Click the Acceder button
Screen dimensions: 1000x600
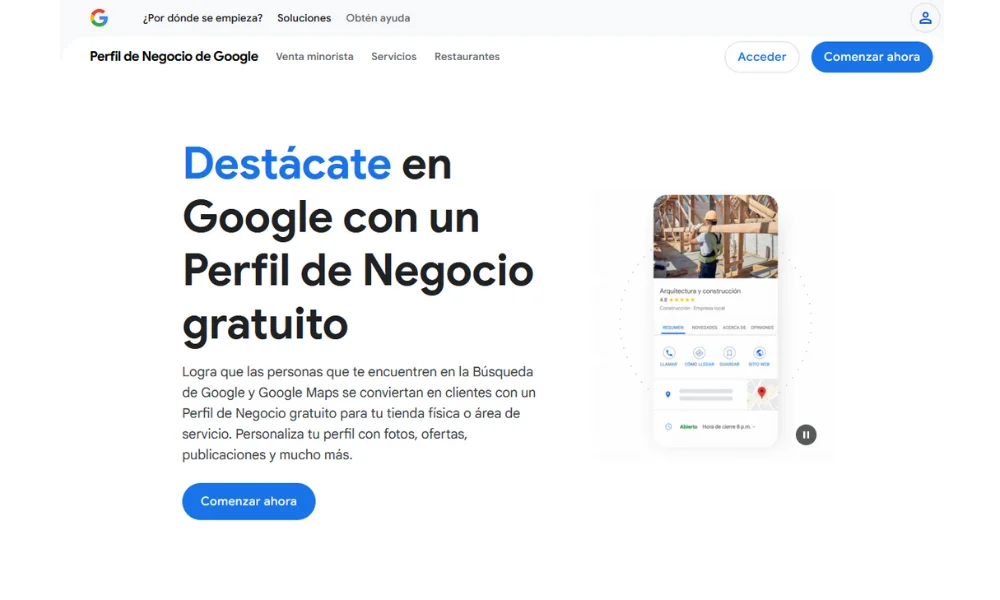click(x=761, y=57)
